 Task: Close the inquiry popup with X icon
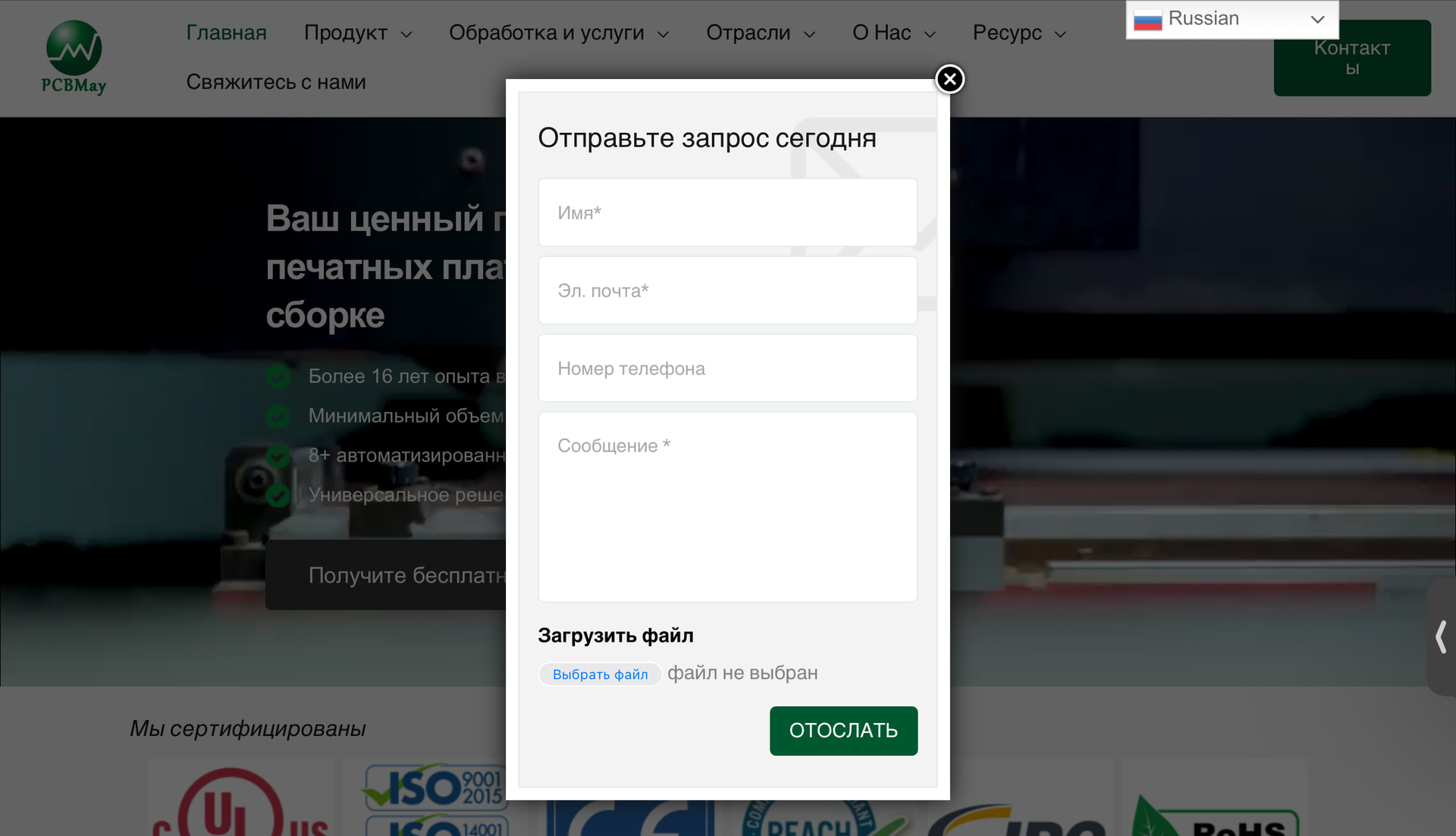(949, 79)
